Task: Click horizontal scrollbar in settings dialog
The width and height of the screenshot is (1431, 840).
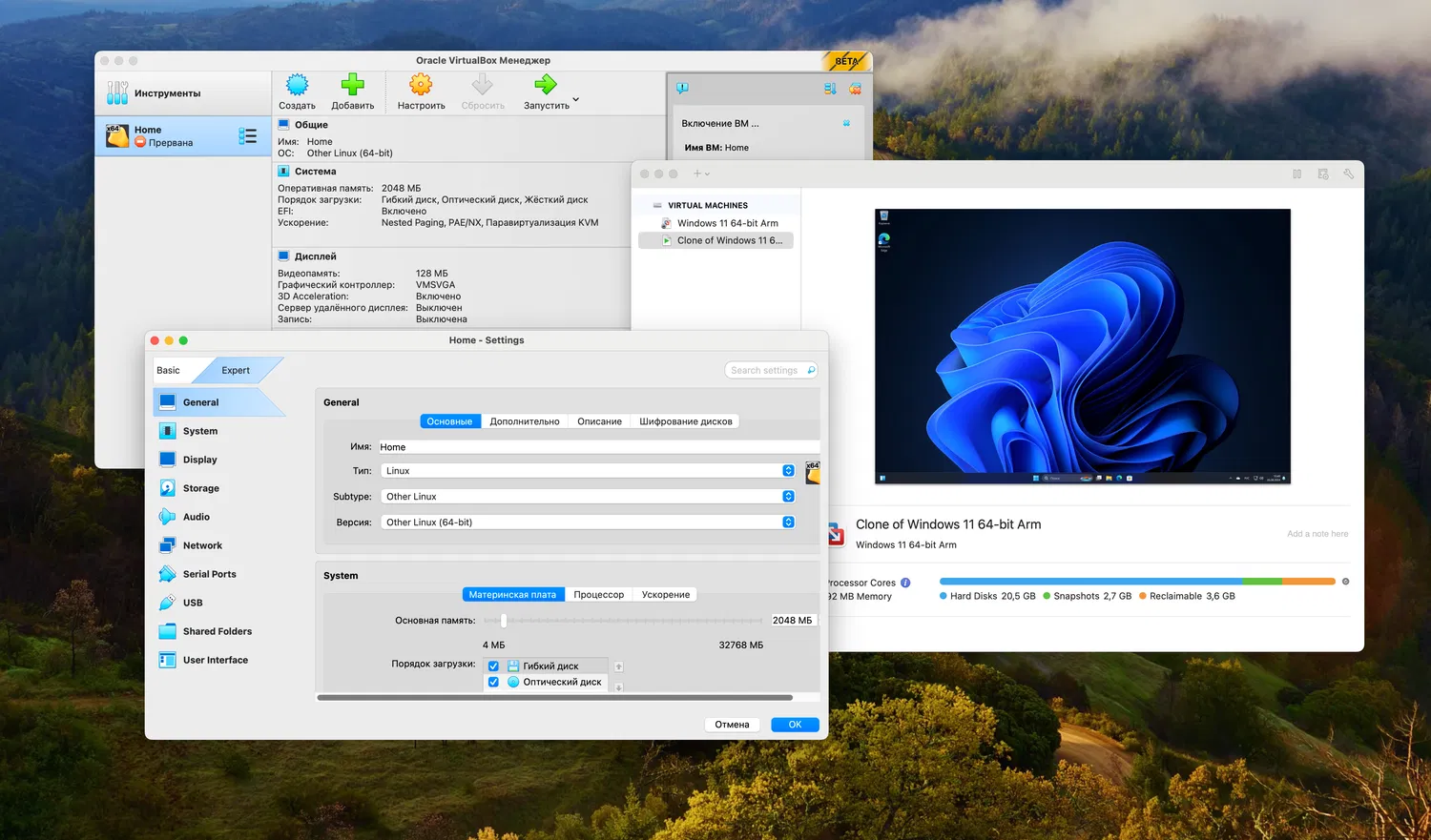Action: [555, 698]
